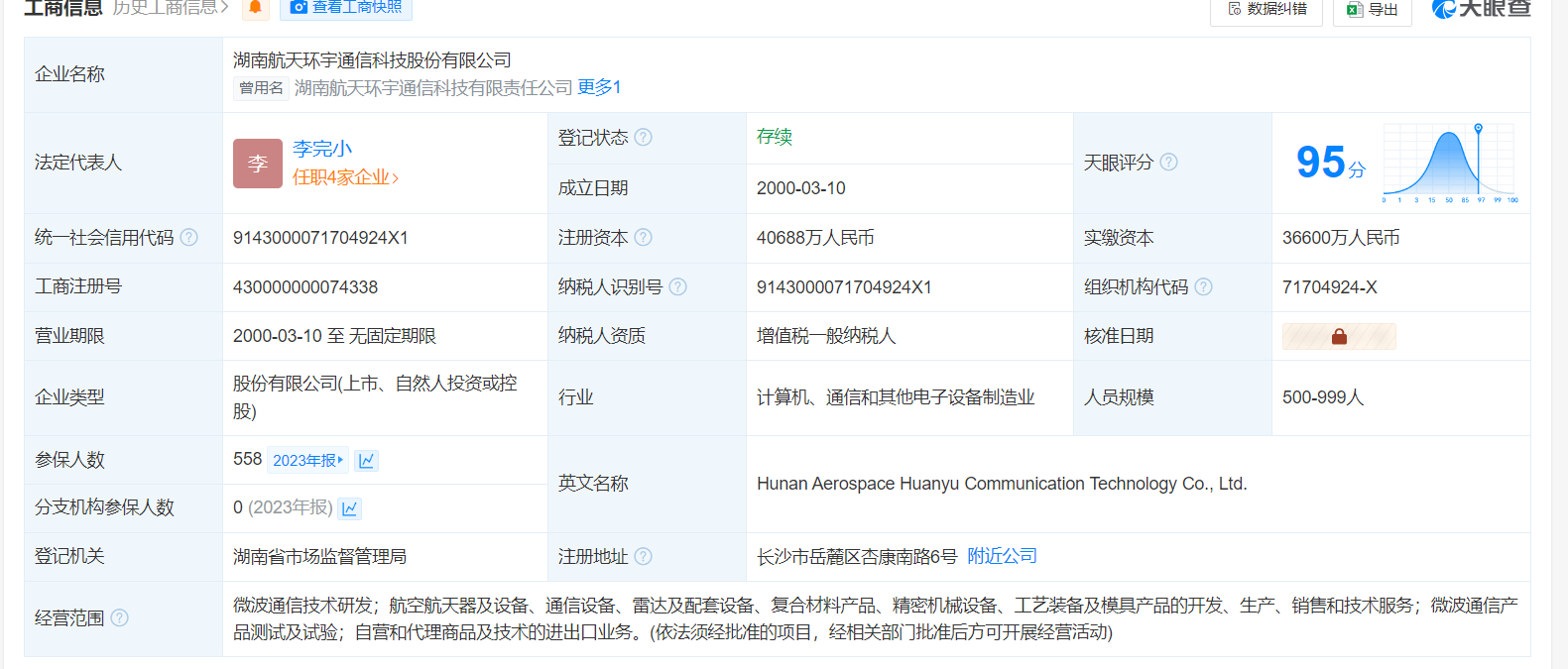This screenshot has width=1568, height=669.
Task: Expand 更多1 former names
Action: pos(599,87)
